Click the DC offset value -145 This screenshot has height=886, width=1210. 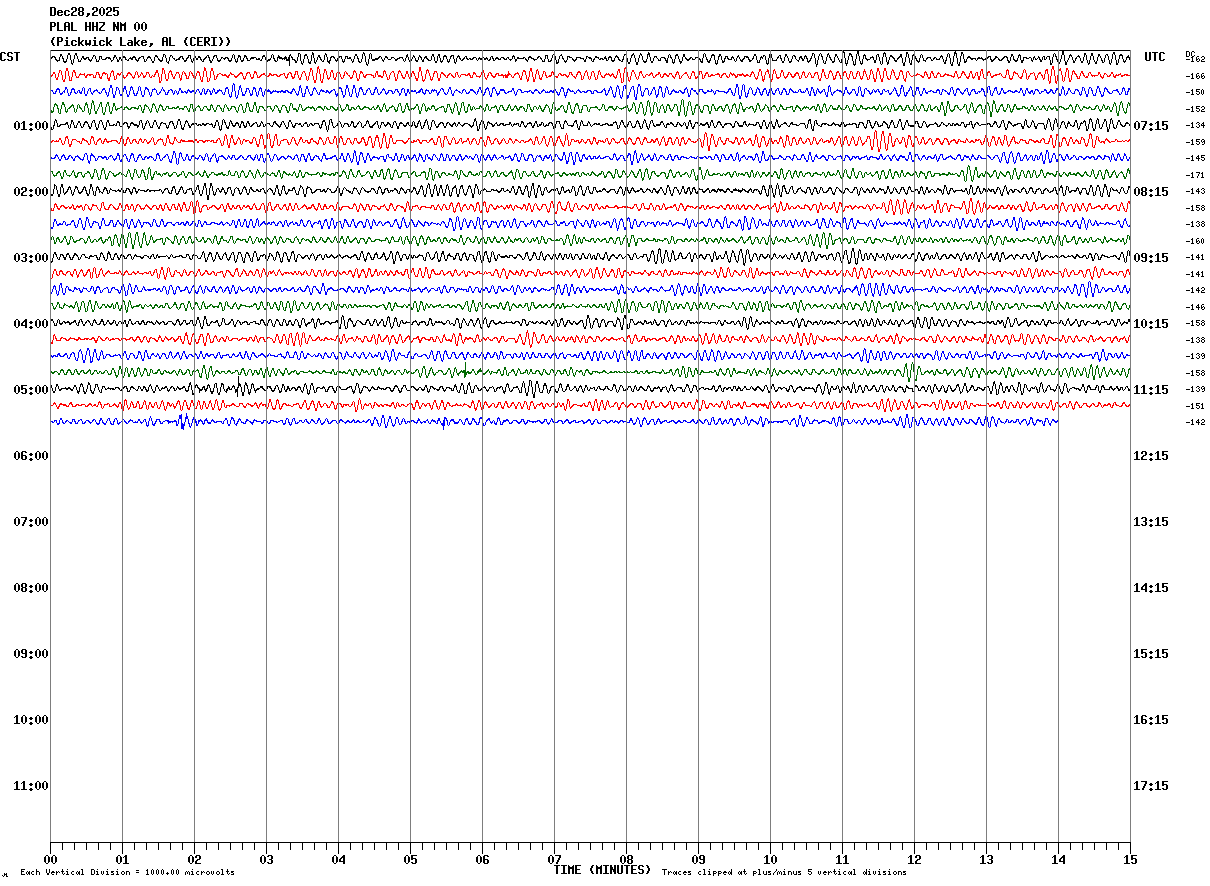coord(1195,158)
